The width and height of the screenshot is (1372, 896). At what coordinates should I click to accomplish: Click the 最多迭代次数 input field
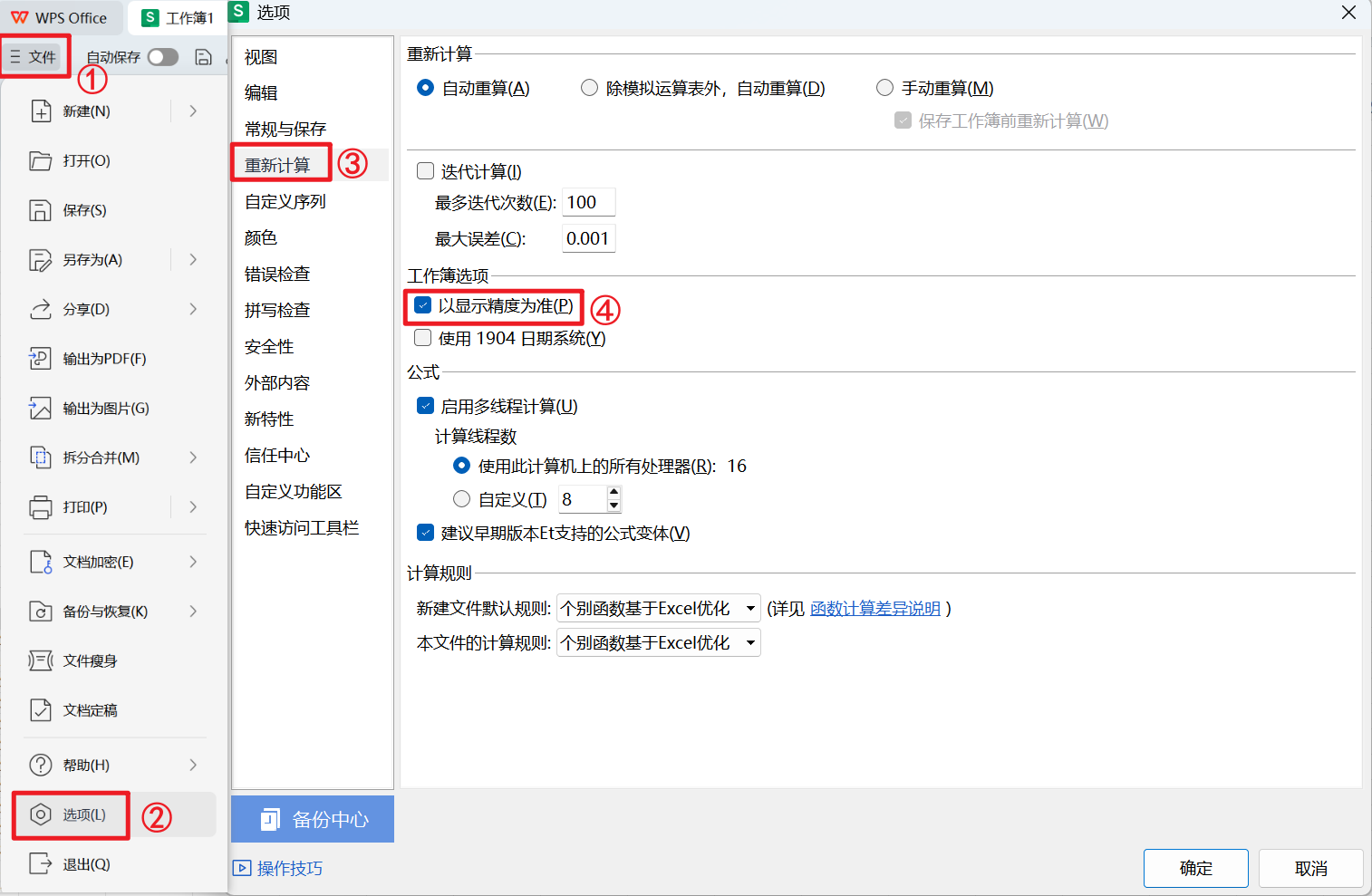point(588,202)
